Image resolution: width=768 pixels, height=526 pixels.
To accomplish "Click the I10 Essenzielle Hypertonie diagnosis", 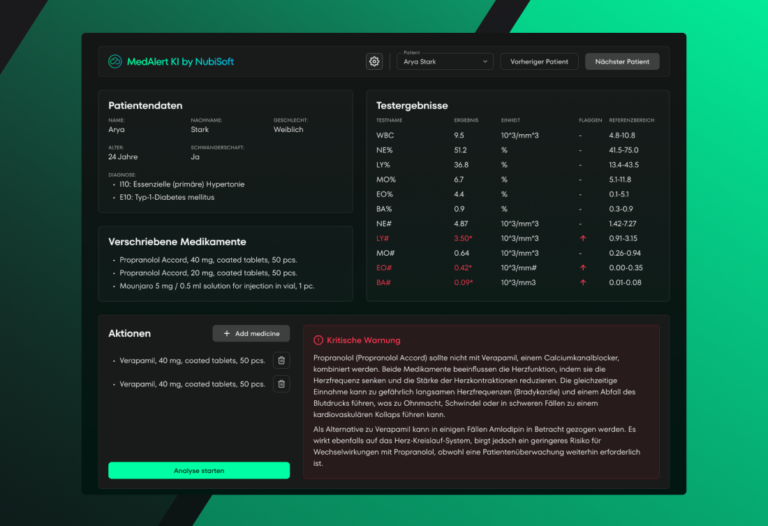I will point(178,184).
